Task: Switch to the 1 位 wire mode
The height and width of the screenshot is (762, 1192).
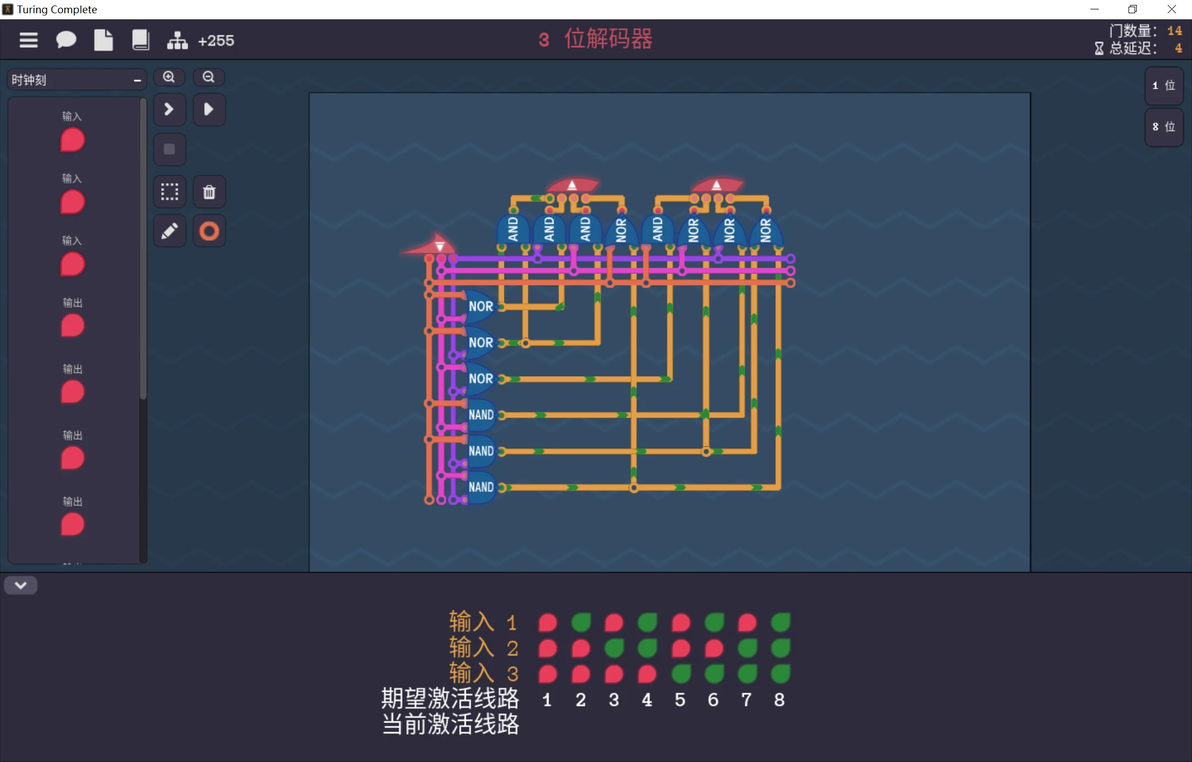Action: [x=1164, y=85]
